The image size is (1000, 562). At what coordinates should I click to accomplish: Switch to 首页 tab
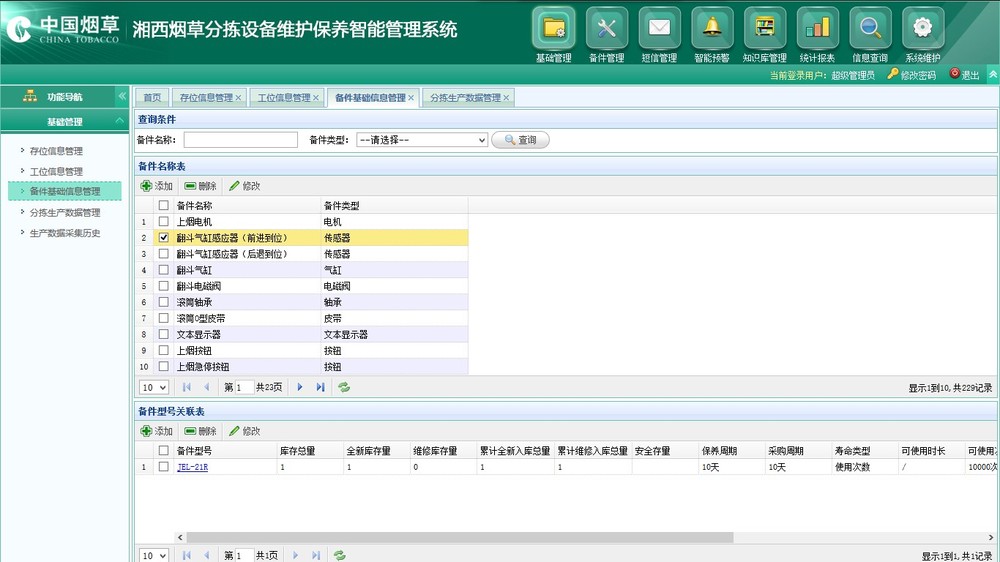[x=152, y=98]
